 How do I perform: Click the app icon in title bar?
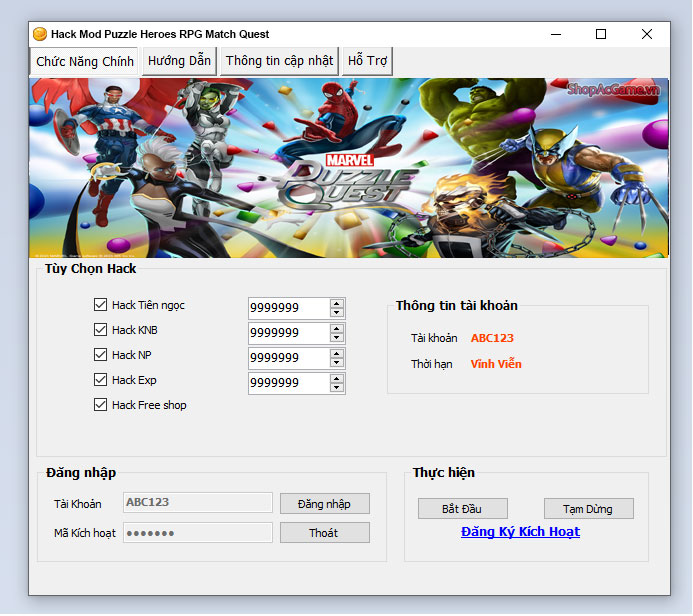coord(40,34)
